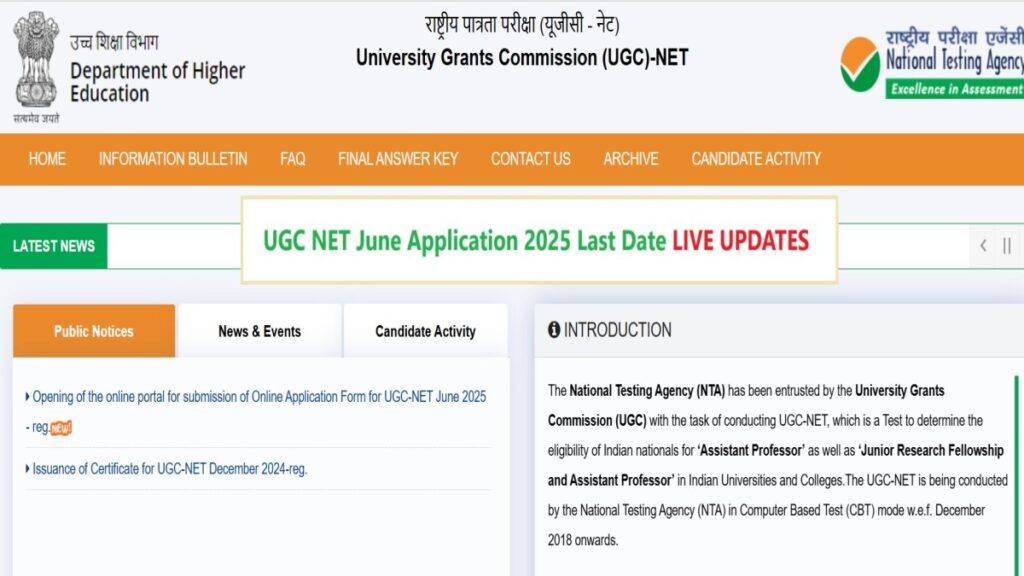Open FAQ from the orange navigation bar

(293, 159)
